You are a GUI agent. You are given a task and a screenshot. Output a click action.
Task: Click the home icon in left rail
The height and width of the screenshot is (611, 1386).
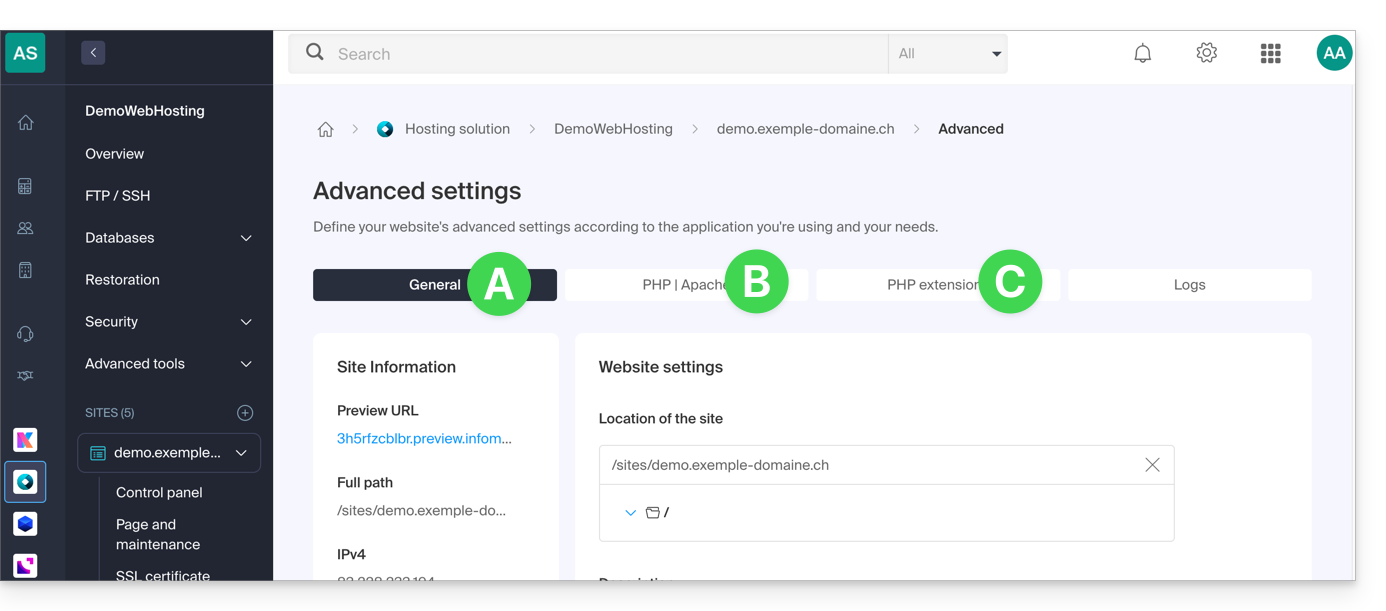pos(25,123)
